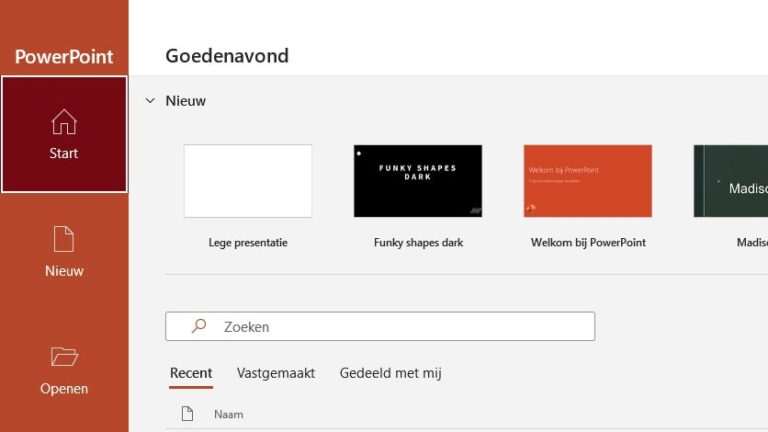Switch to the Recent tab
768x432 pixels.
click(x=191, y=373)
